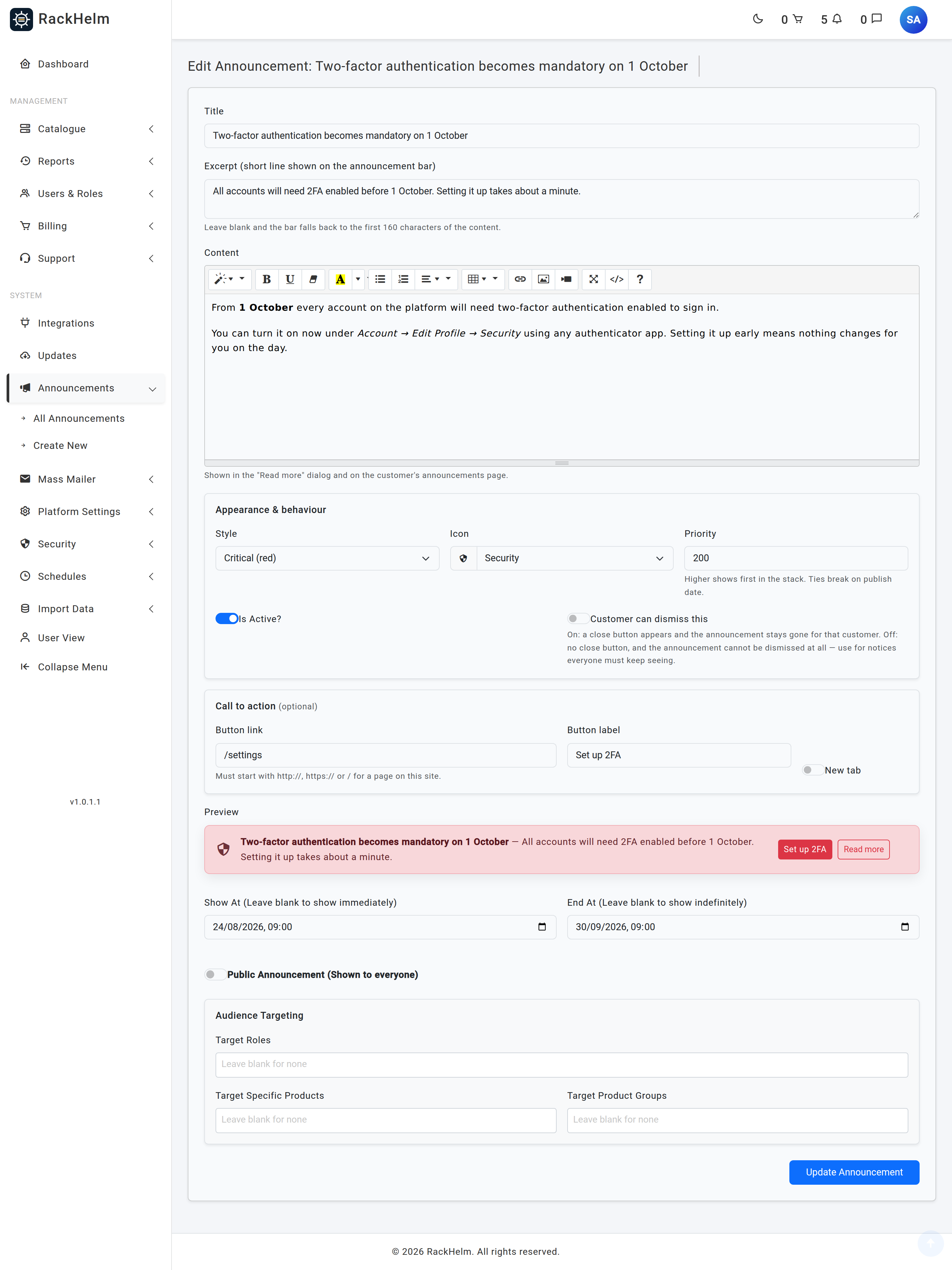Click the RackHelm logo
Image resolution: width=952 pixels, height=1270 pixels.
coord(60,19)
